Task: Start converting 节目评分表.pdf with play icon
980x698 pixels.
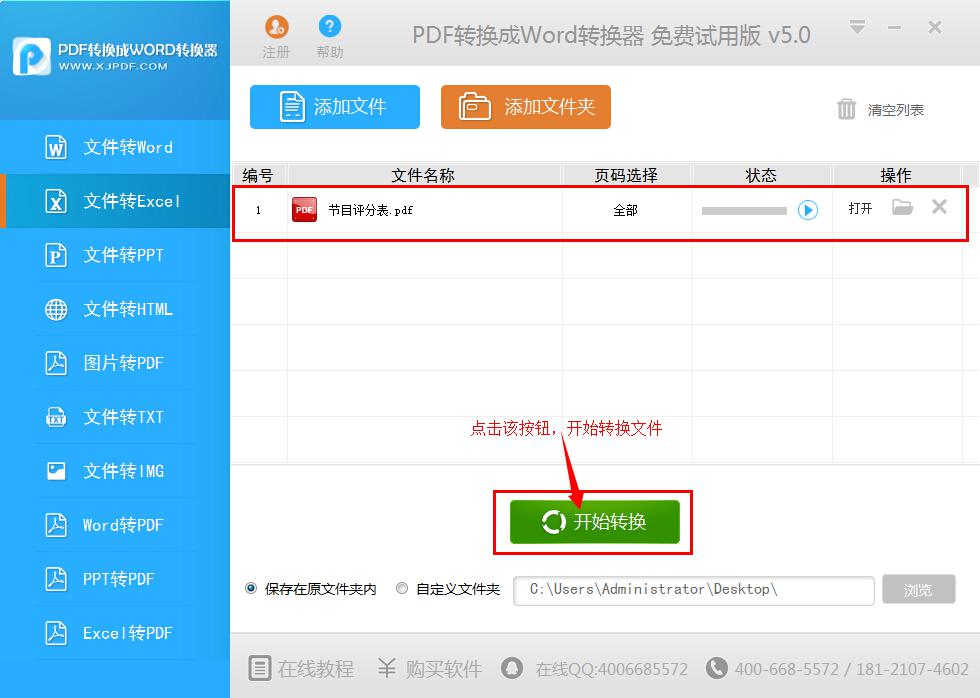Action: (808, 210)
